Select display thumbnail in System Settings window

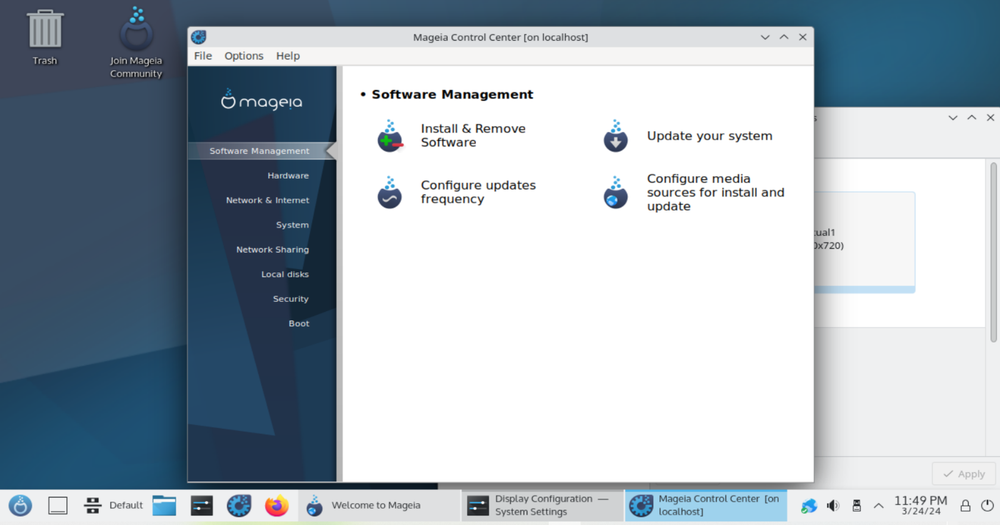click(864, 242)
